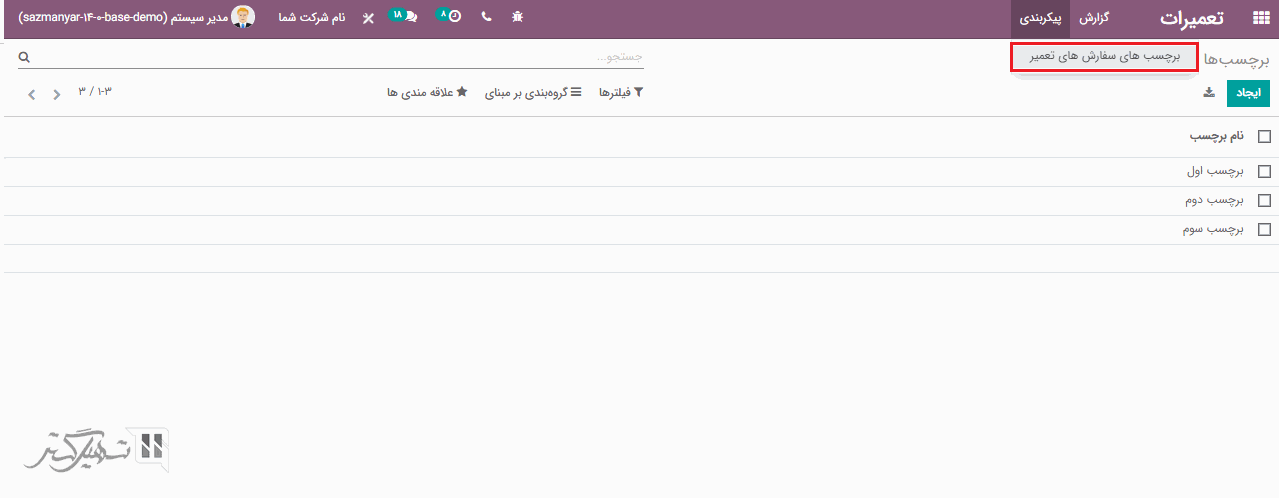Check the box for برچسب اول
Screen dimensions: 1279x498
tap(1264, 172)
